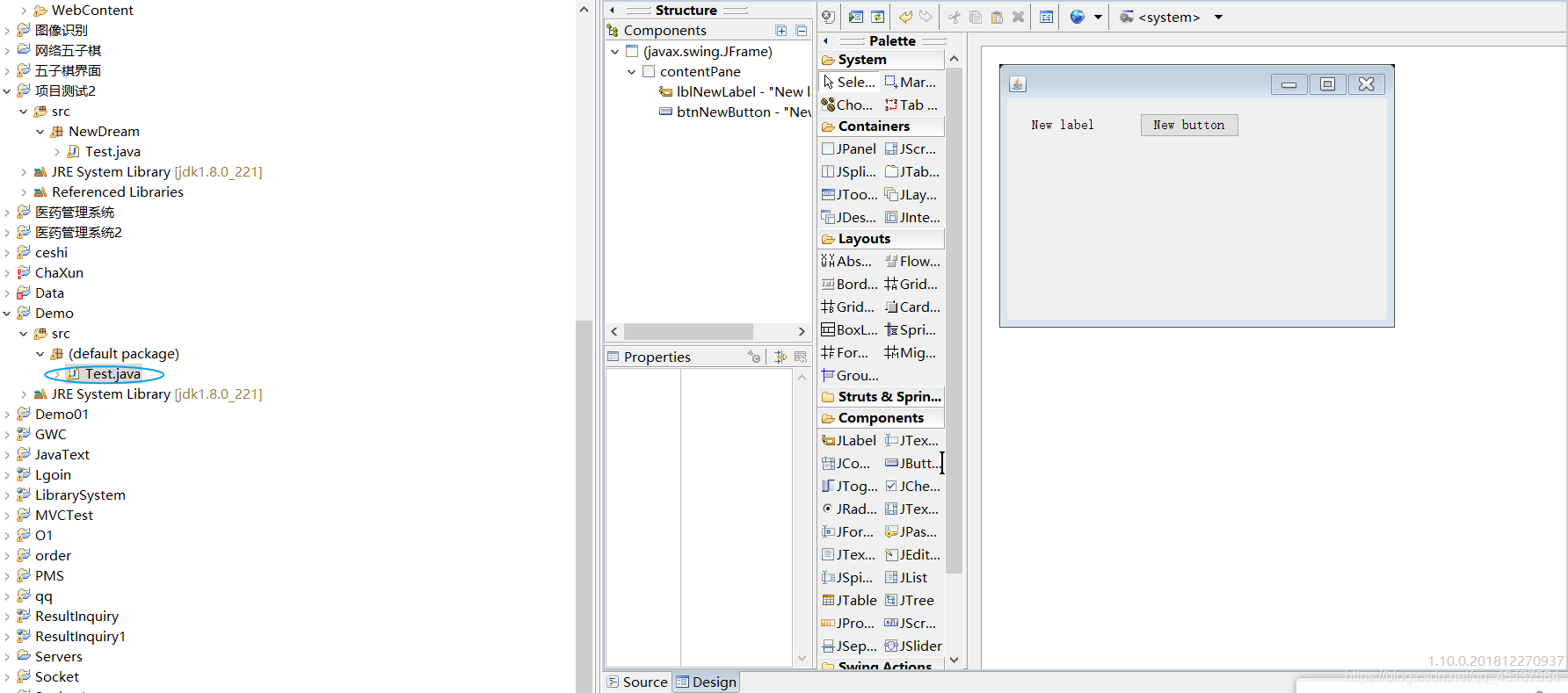Collapse the System palette category
This screenshot has height=693, width=1568.
[x=881, y=60]
